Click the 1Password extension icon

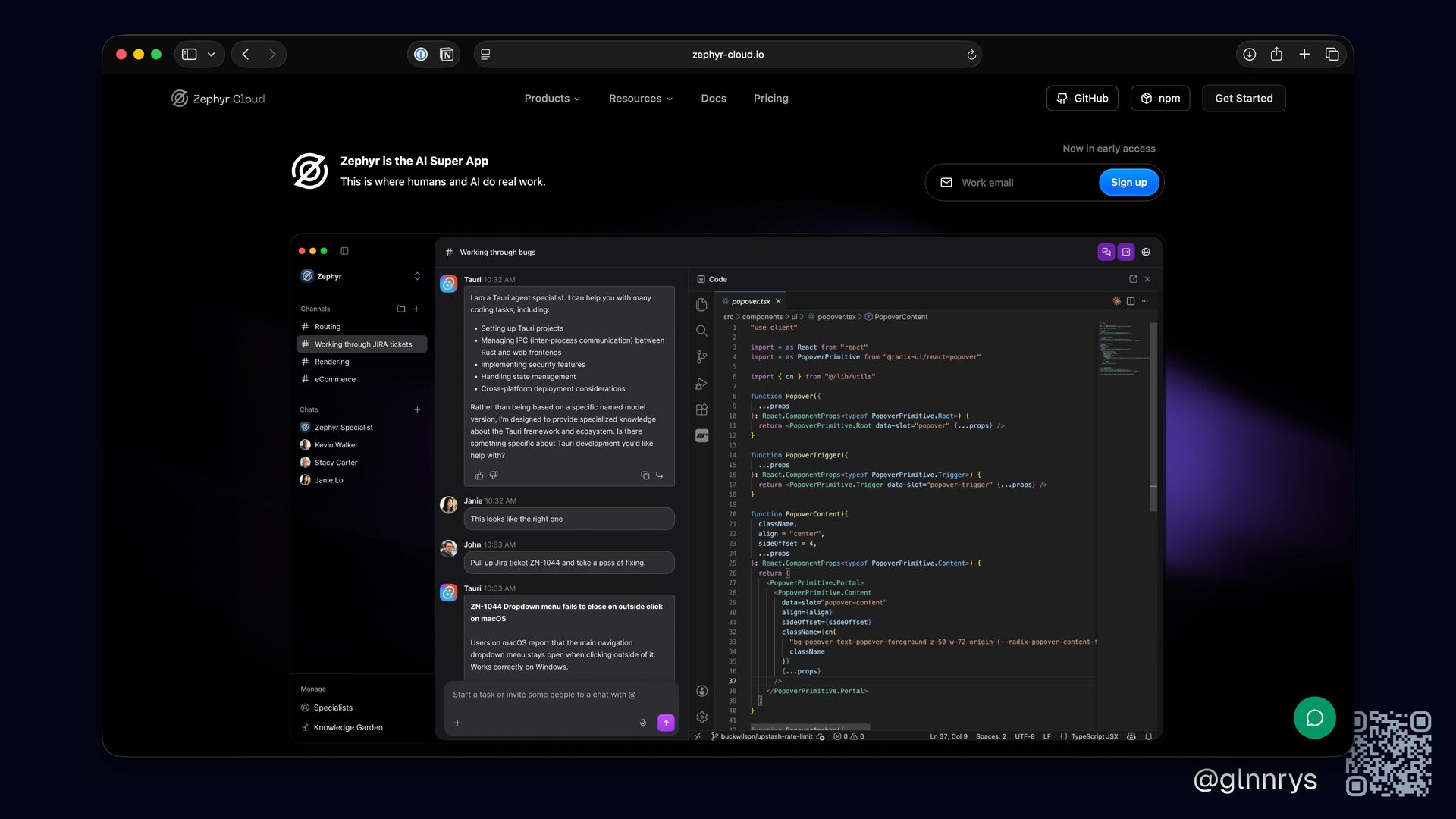[x=422, y=55]
